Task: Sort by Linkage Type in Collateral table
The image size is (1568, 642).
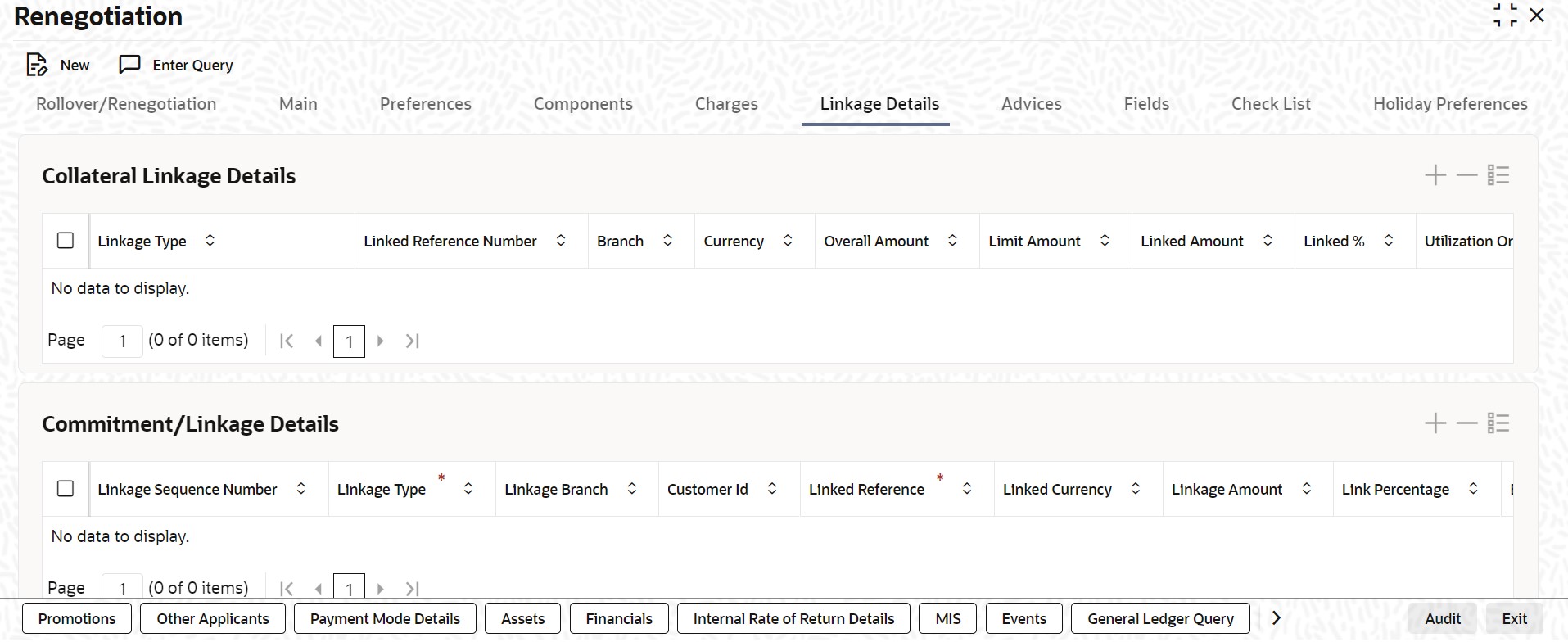Action: coord(210,241)
